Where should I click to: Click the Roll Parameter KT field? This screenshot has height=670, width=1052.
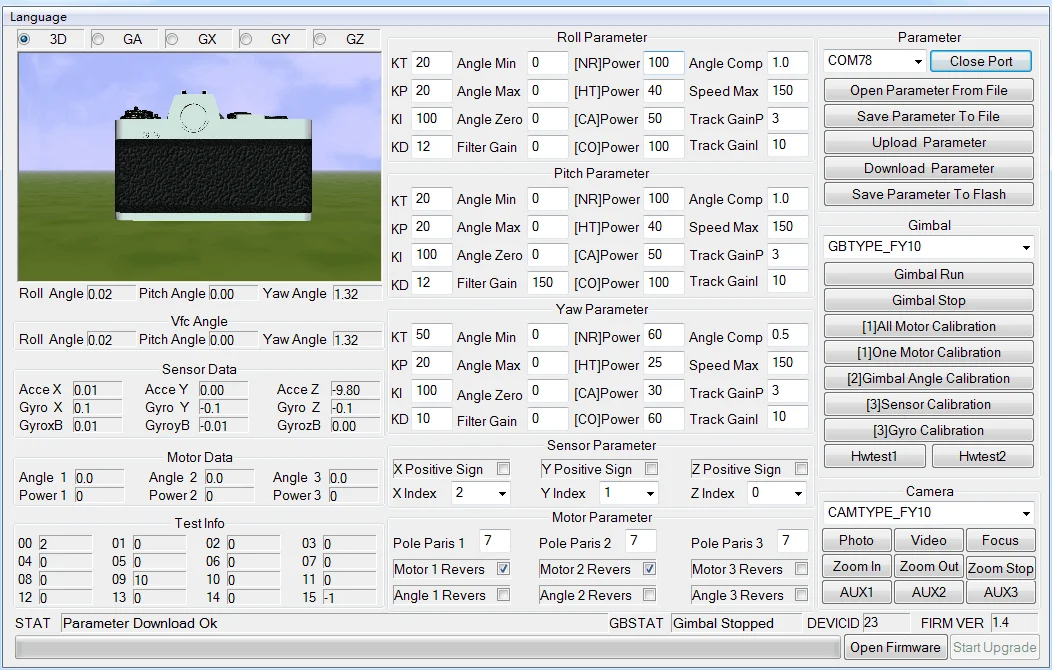click(431, 62)
